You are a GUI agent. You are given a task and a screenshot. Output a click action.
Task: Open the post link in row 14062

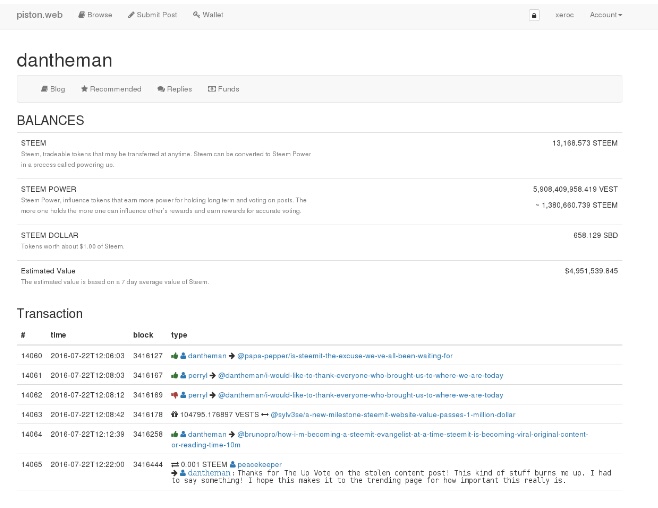pyautogui.click(x=360, y=395)
